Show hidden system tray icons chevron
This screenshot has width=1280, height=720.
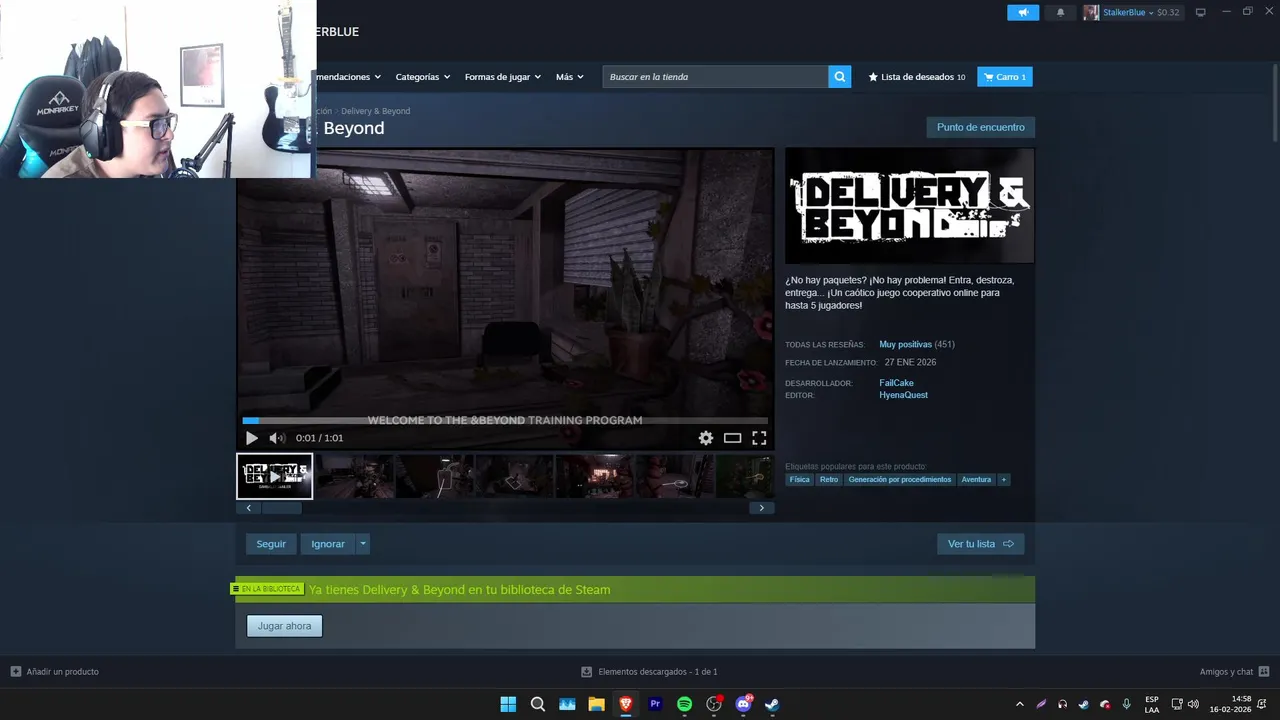(x=1019, y=704)
